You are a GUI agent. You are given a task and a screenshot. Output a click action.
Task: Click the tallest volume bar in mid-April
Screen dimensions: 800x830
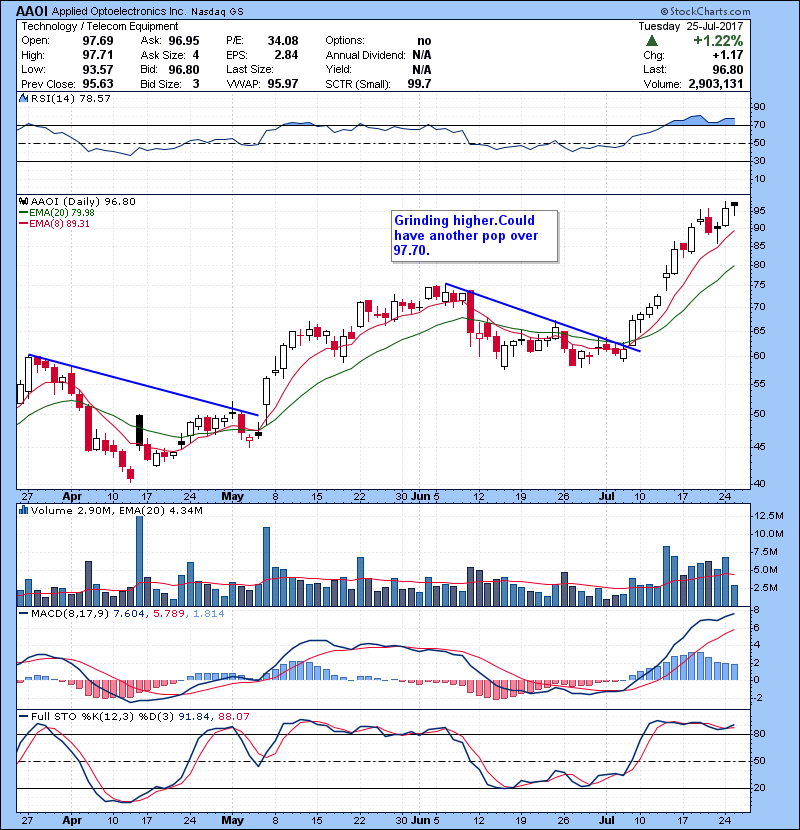coord(139,561)
